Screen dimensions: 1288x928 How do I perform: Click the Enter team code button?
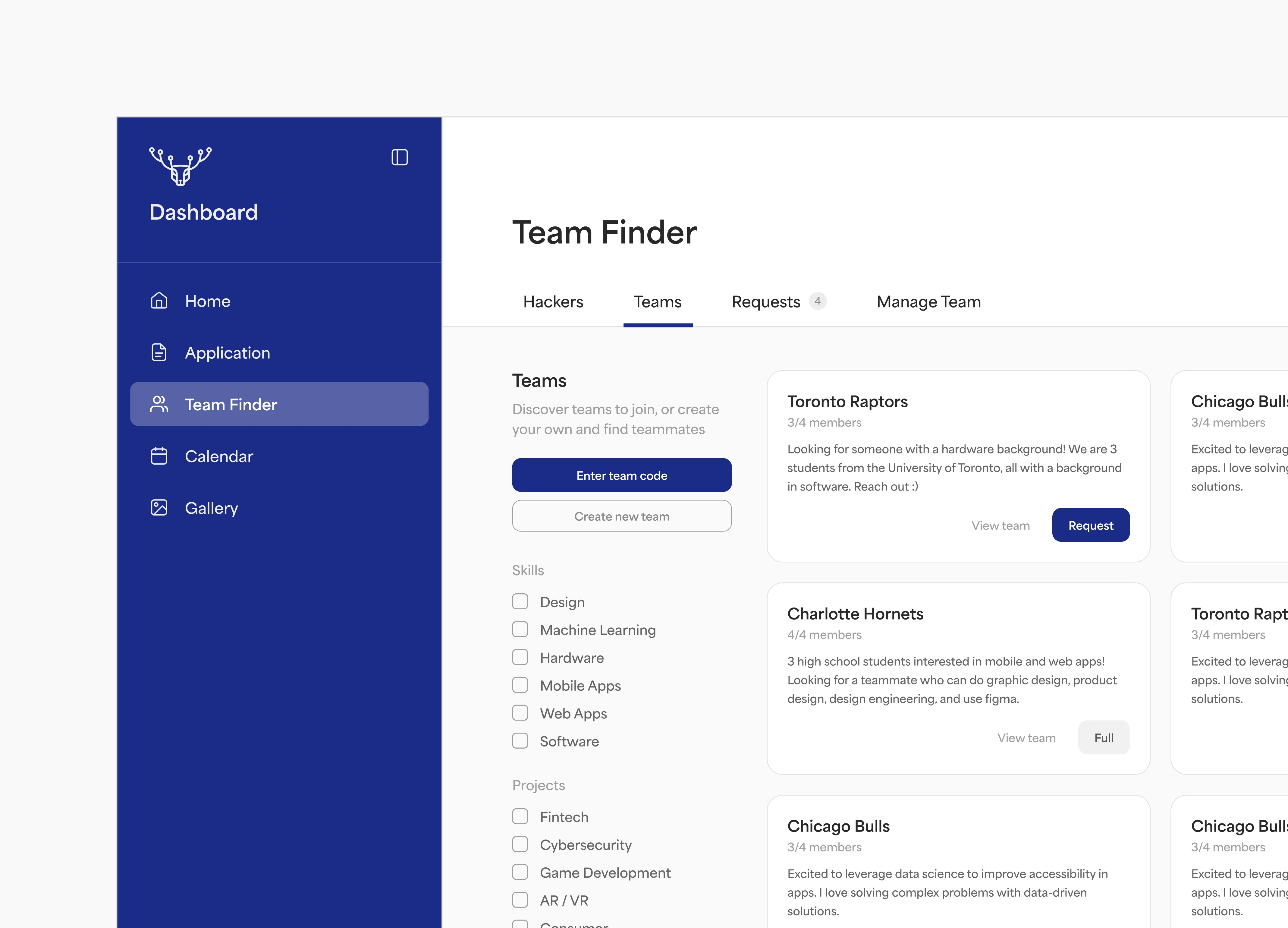click(x=622, y=475)
